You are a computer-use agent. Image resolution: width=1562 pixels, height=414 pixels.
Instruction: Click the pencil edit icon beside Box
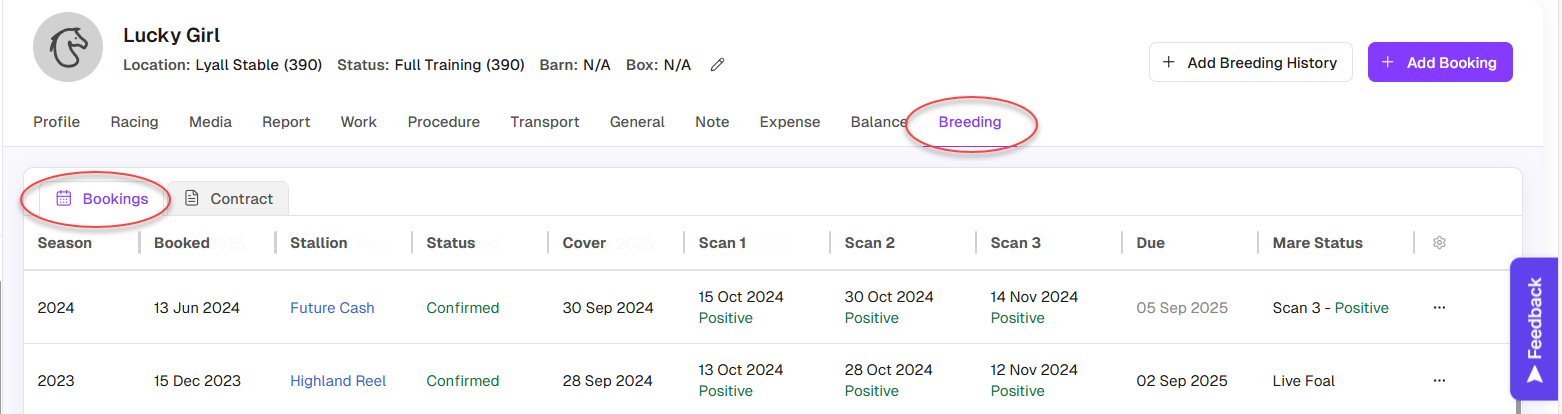click(x=717, y=65)
